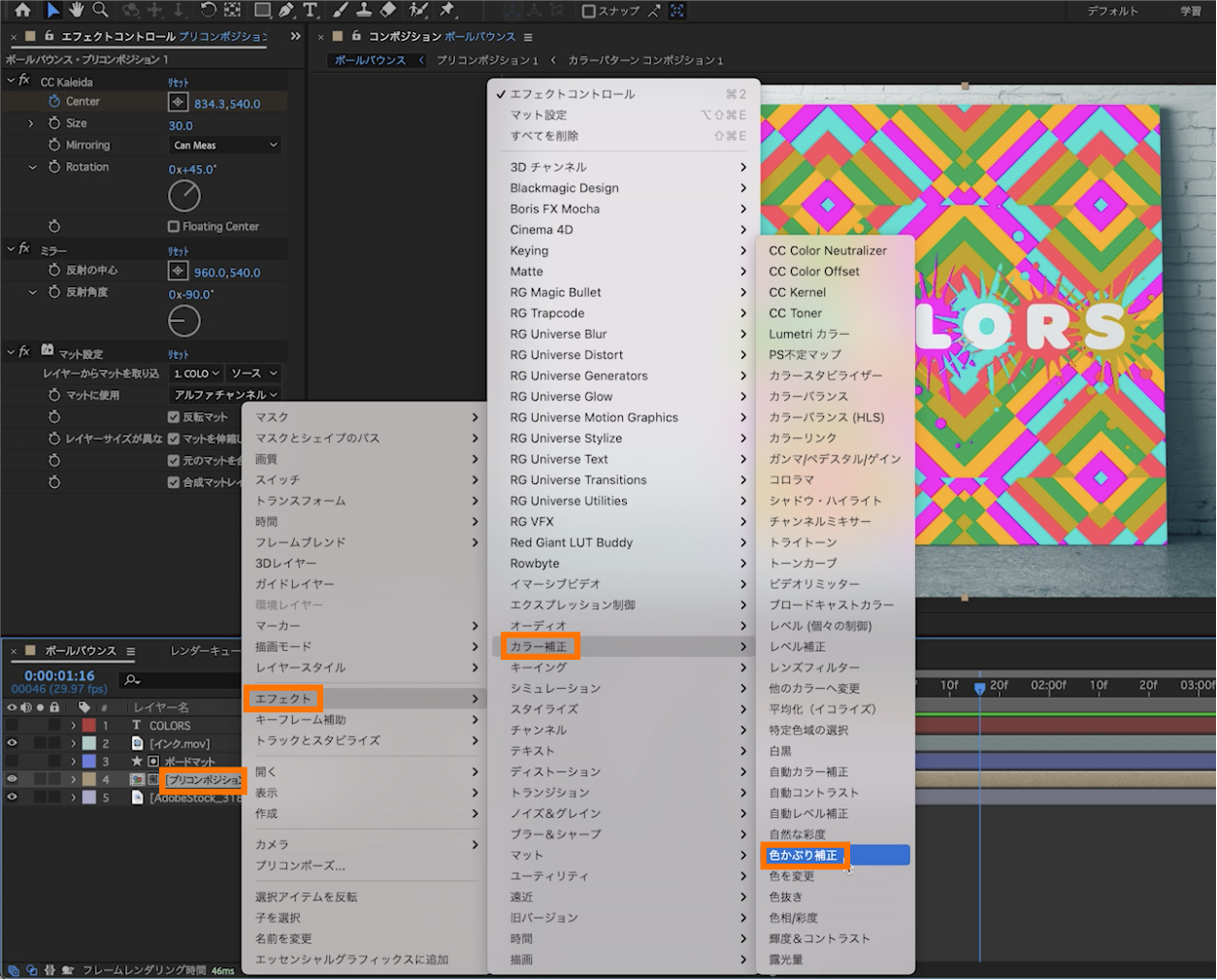The width and height of the screenshot is (1217, 980).
Task: Toggle the 反射角度 property stopwatch
Action: (x=54, y=292)
